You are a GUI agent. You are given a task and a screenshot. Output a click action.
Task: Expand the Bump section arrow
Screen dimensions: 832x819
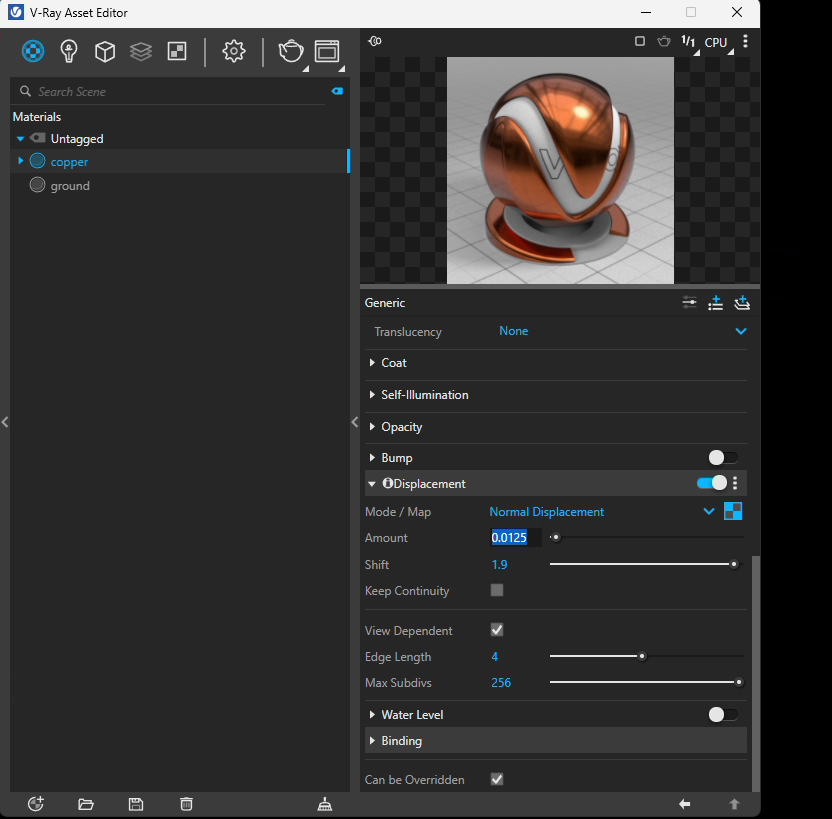(x=372, y=457)
